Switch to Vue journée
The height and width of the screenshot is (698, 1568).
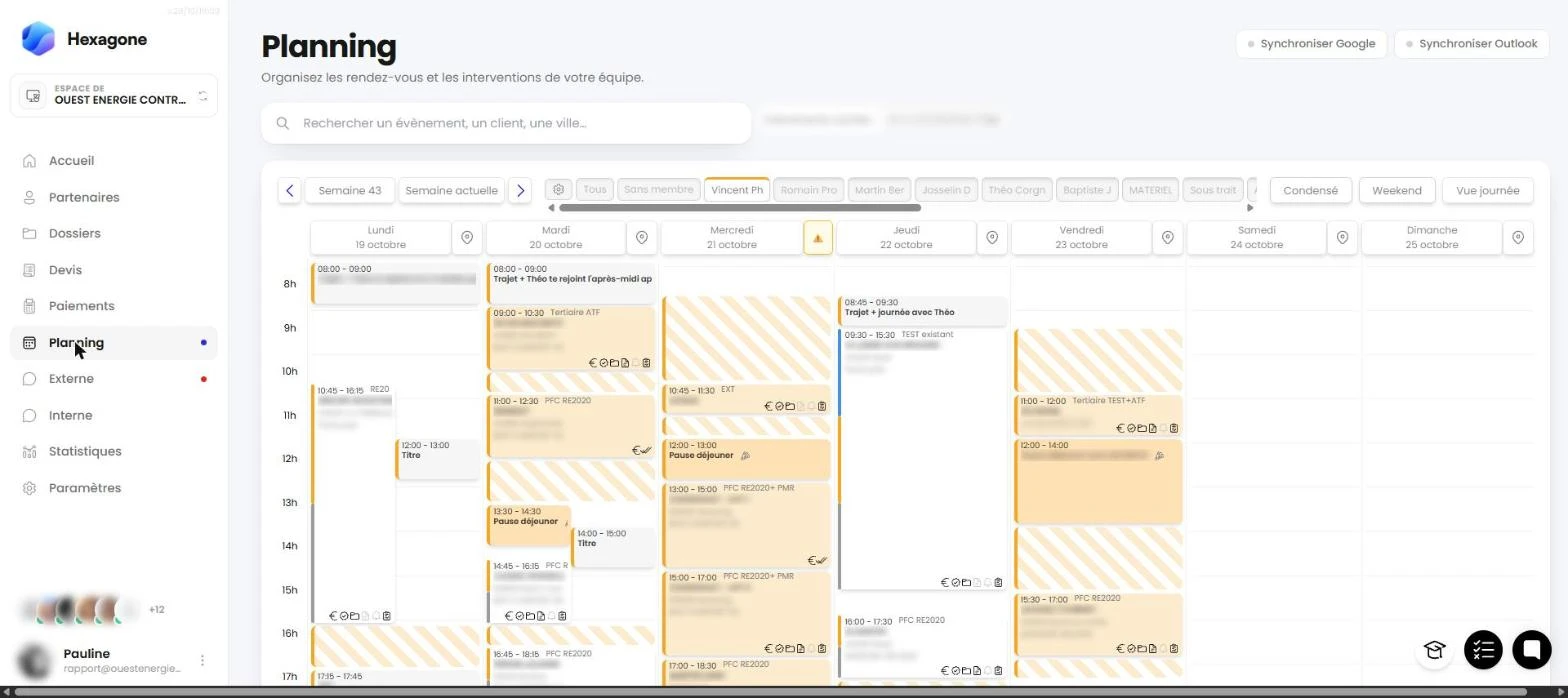coord(1487,190)
